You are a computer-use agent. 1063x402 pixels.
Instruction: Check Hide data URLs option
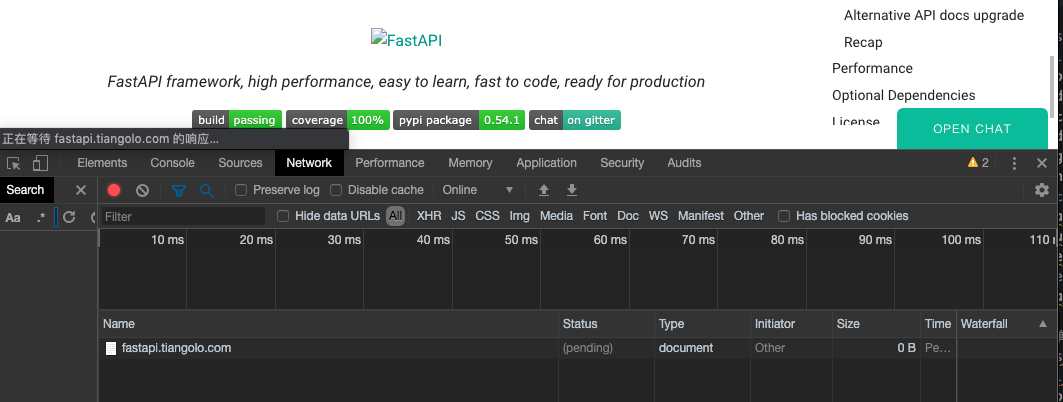coord(283,216)
